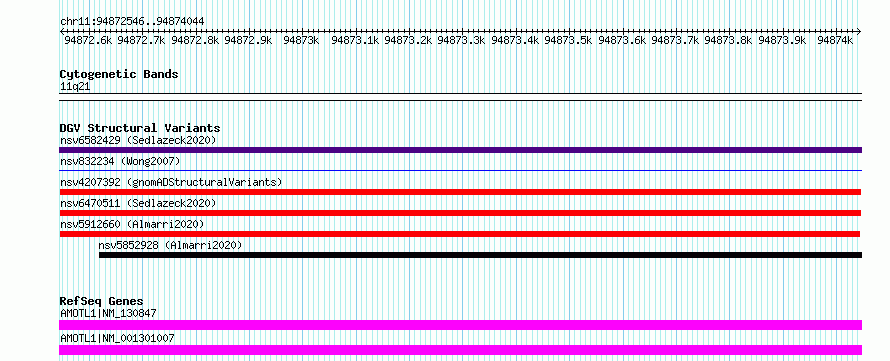
Task: Click the 94873.8k ruler position
Action: coord(728,40)
